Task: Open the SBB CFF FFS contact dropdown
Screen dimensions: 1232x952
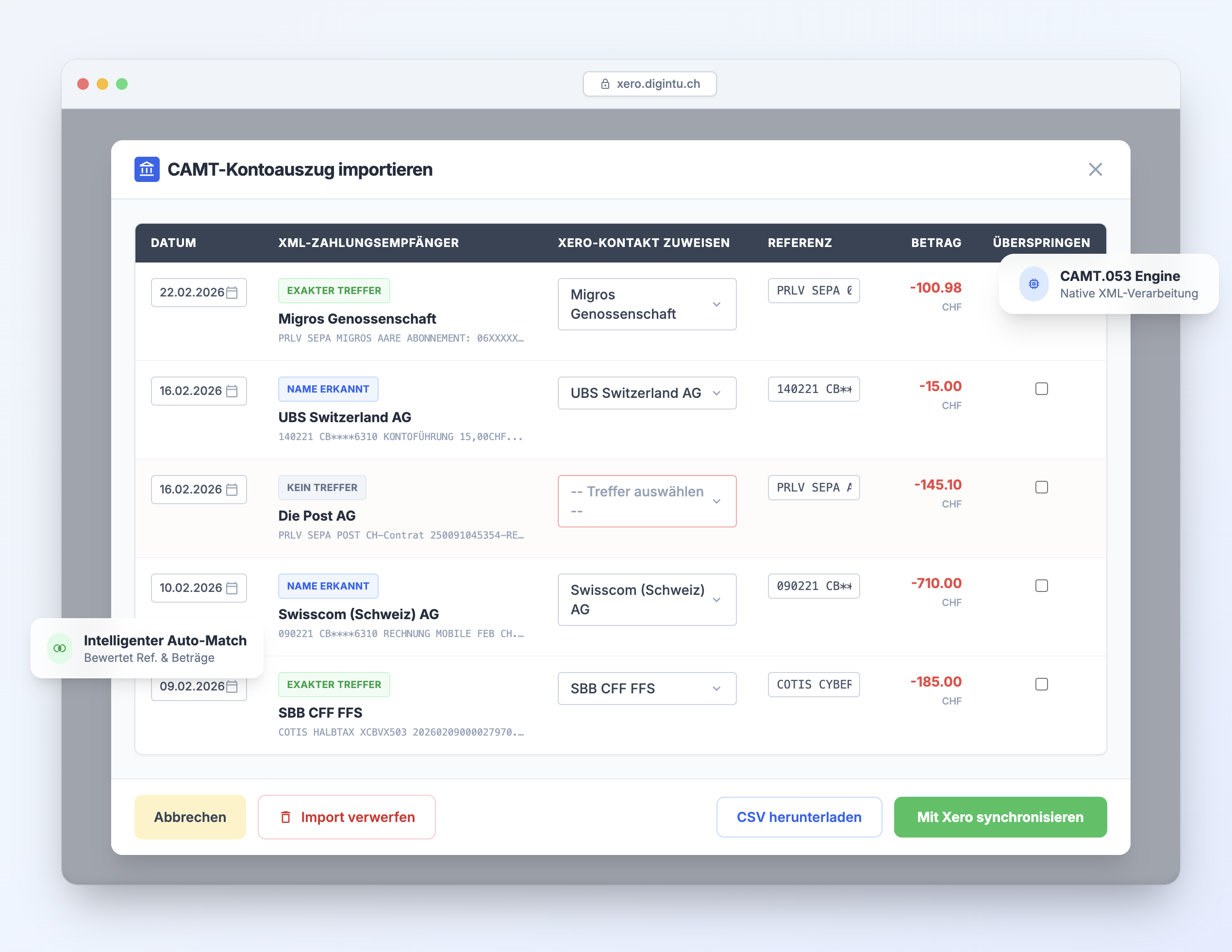Action: (x=647, y=689)
